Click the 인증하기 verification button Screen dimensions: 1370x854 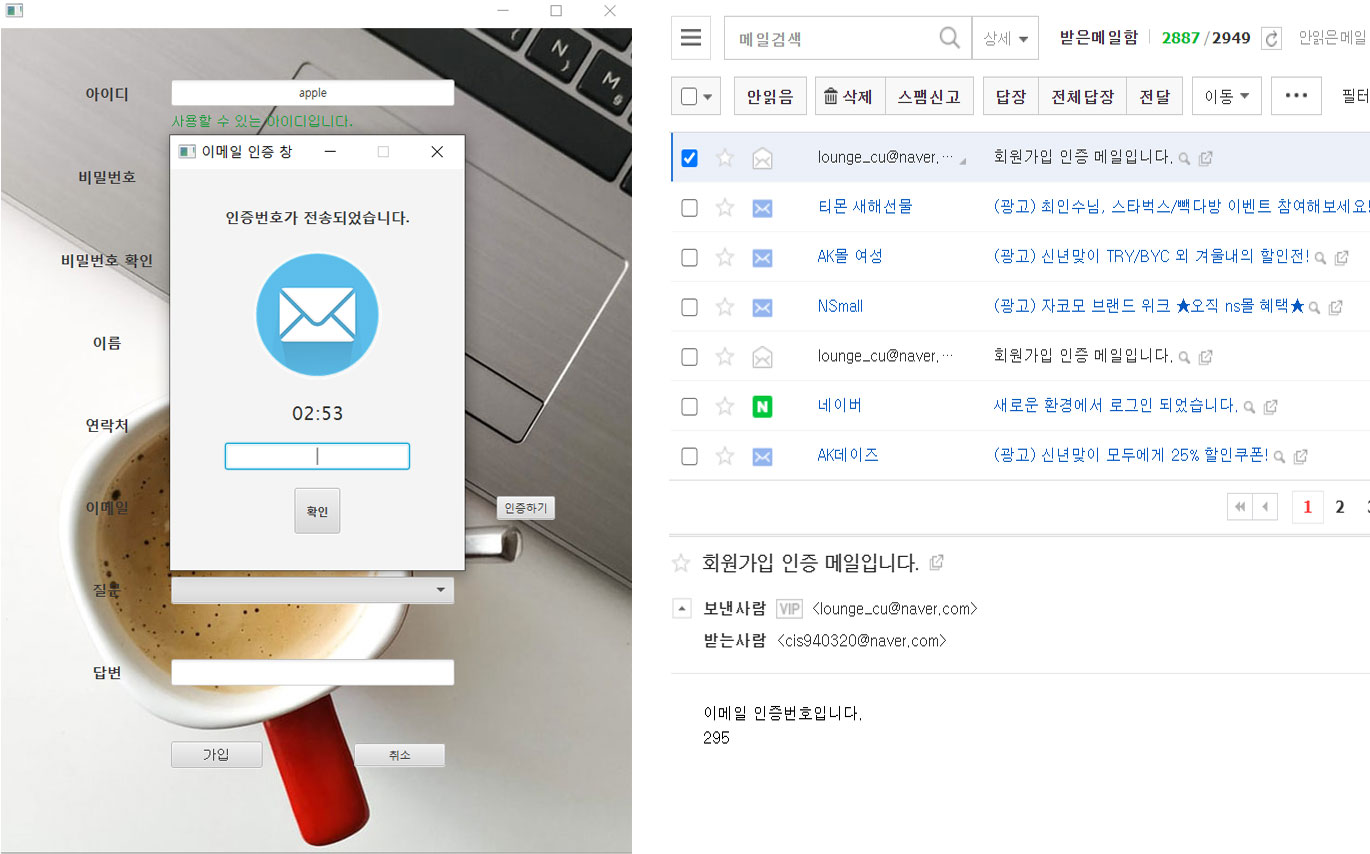pyautogui.click(x=524, y=508)
